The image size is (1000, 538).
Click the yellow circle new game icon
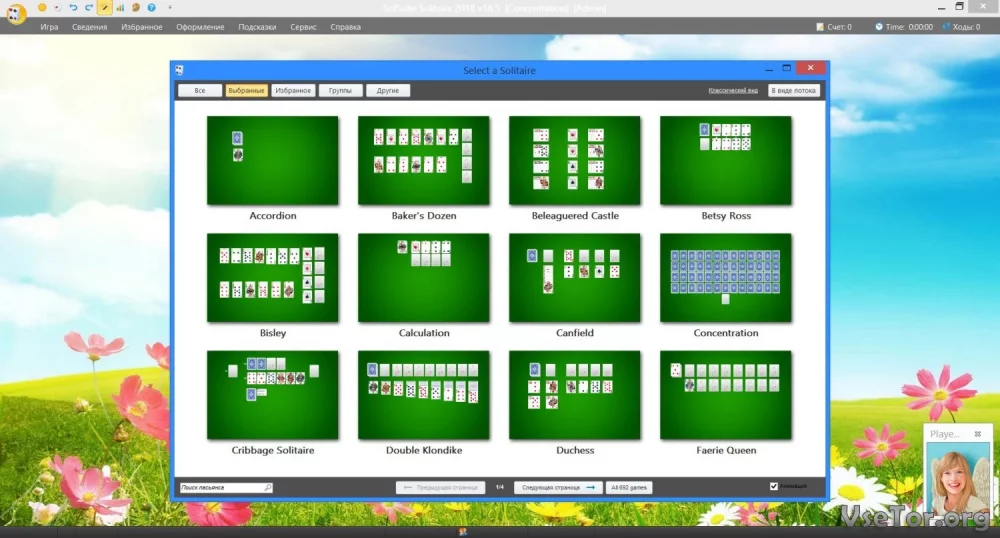tap(42, 8)
